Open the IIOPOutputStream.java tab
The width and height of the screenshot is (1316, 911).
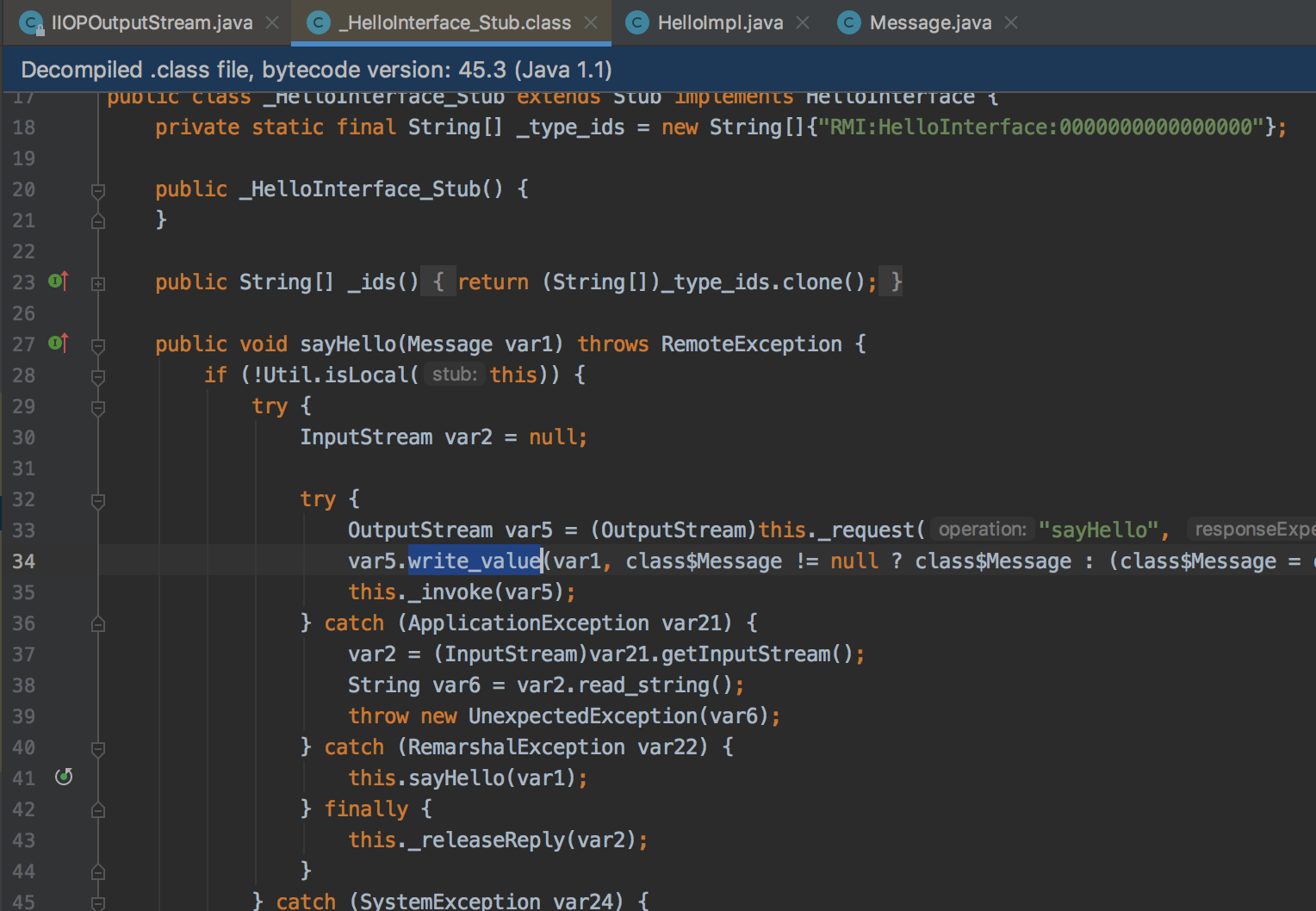151,22
